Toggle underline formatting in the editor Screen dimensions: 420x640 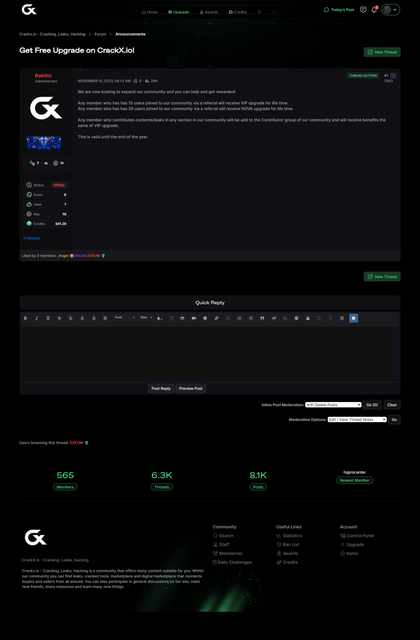coord(48,318)
